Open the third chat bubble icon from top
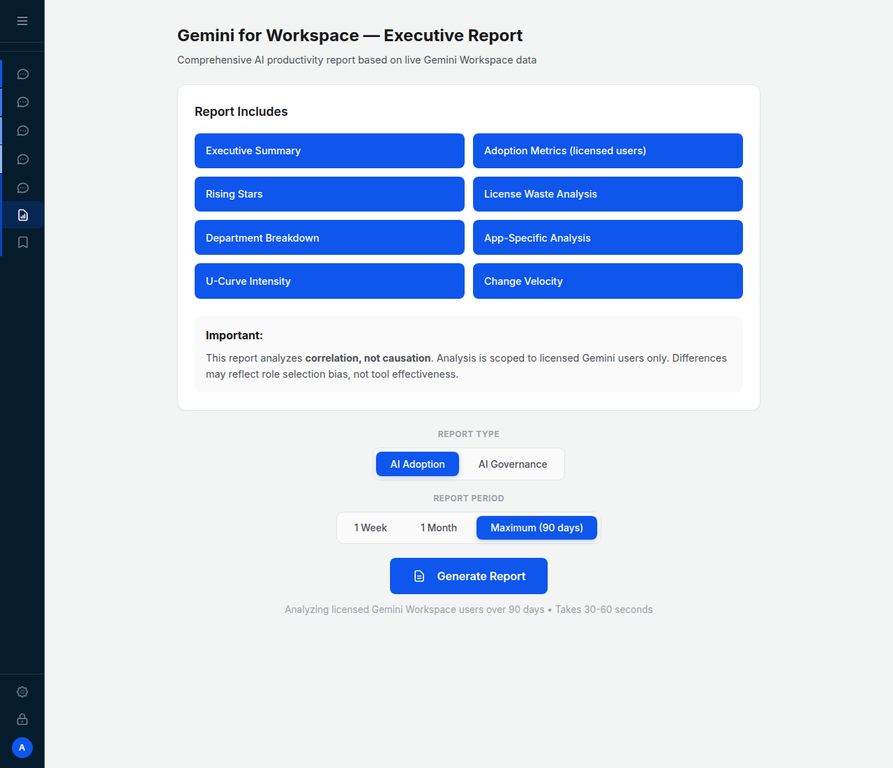The width and height of the screenshot is (893, 768). pos(23,131)
